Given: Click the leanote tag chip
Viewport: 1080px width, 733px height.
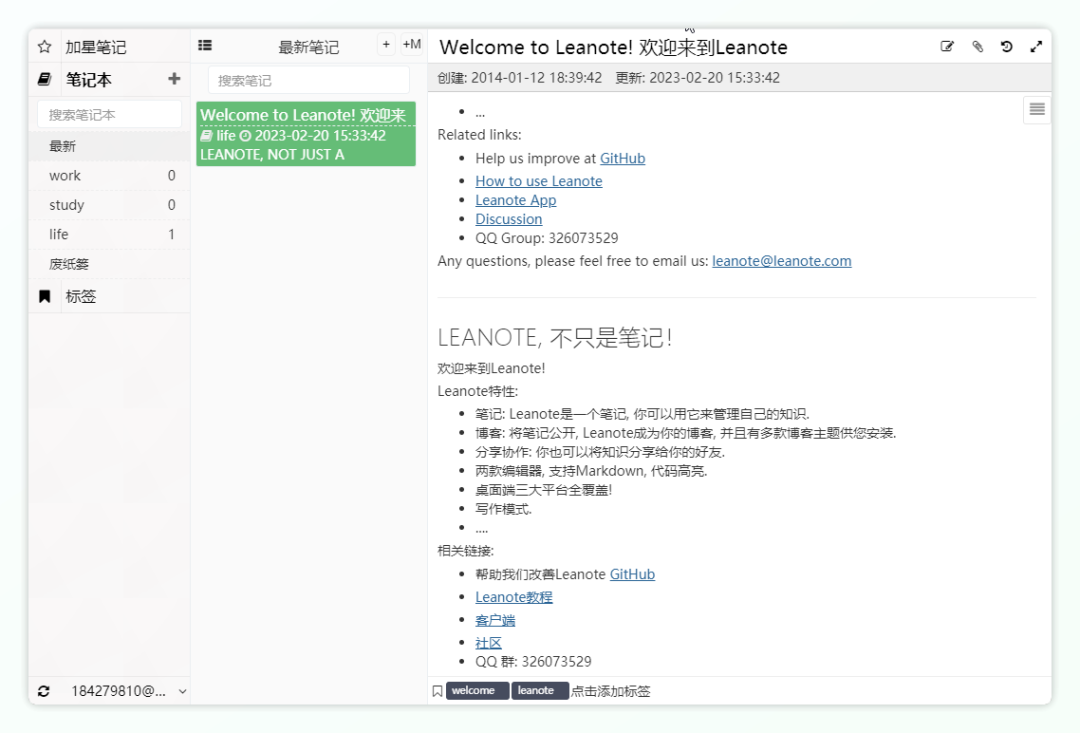Looking at the screenshot, I should coord(540,691).
